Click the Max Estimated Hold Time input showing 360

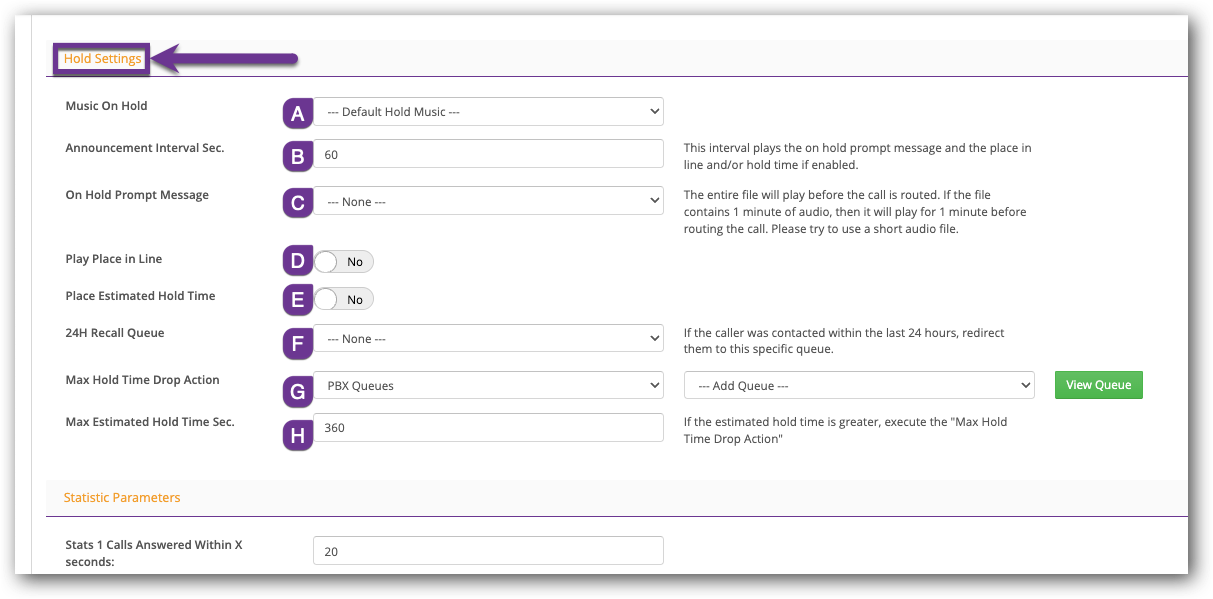tap(488, 427)
